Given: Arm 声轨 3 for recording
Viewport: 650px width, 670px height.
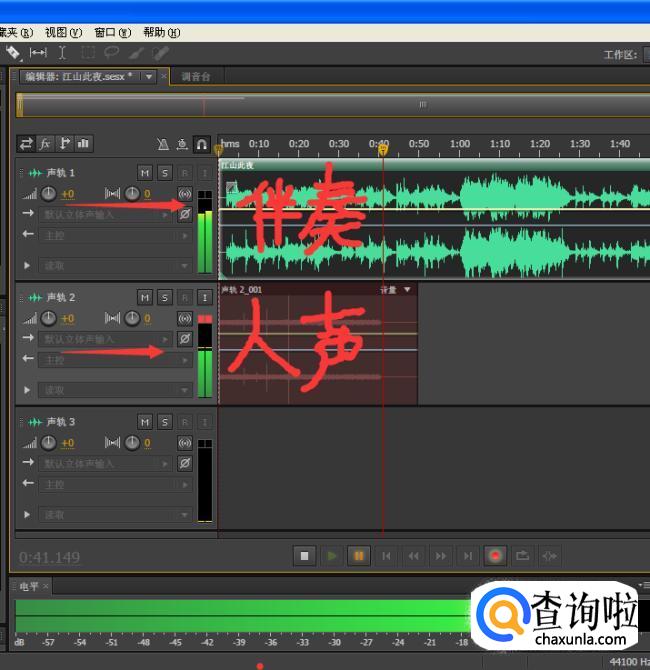Looking at the screenshot, I should (185, 422).
